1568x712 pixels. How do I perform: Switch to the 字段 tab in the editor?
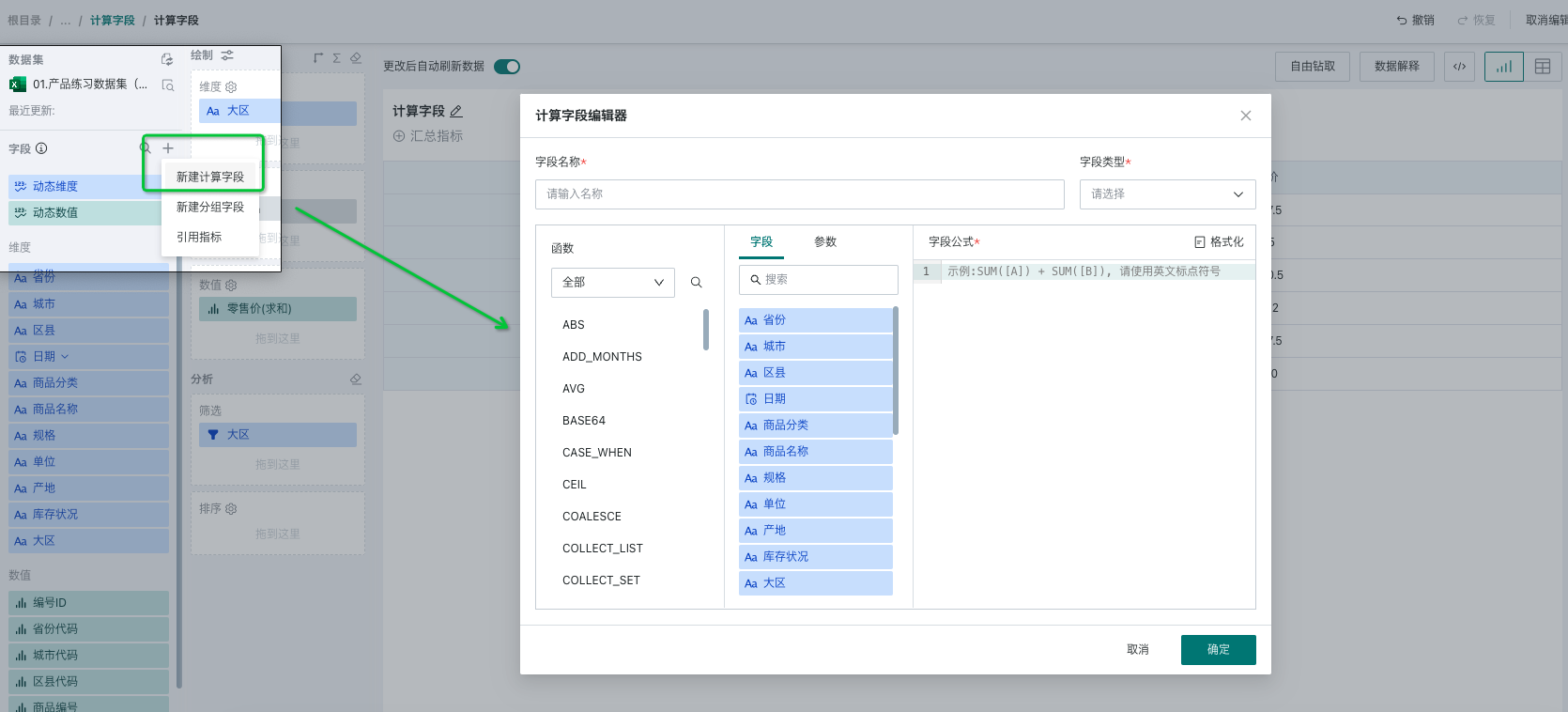click(761, 241)
